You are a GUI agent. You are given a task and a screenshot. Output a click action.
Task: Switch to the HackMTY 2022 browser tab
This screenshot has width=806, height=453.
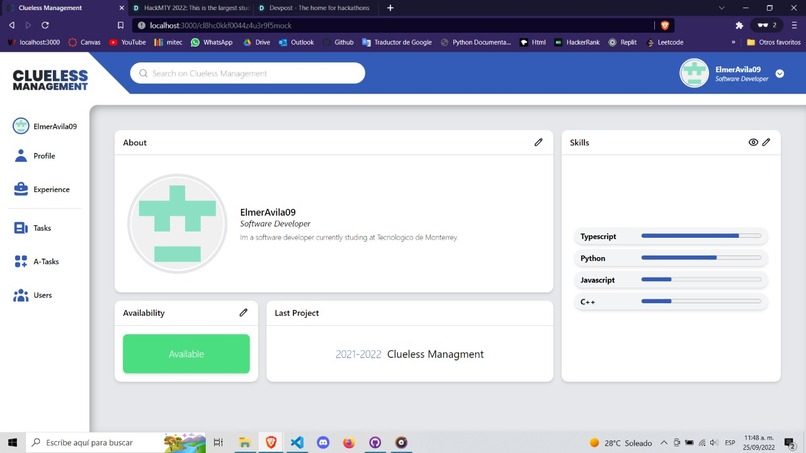pyautogui.click(x=191, y=8)
